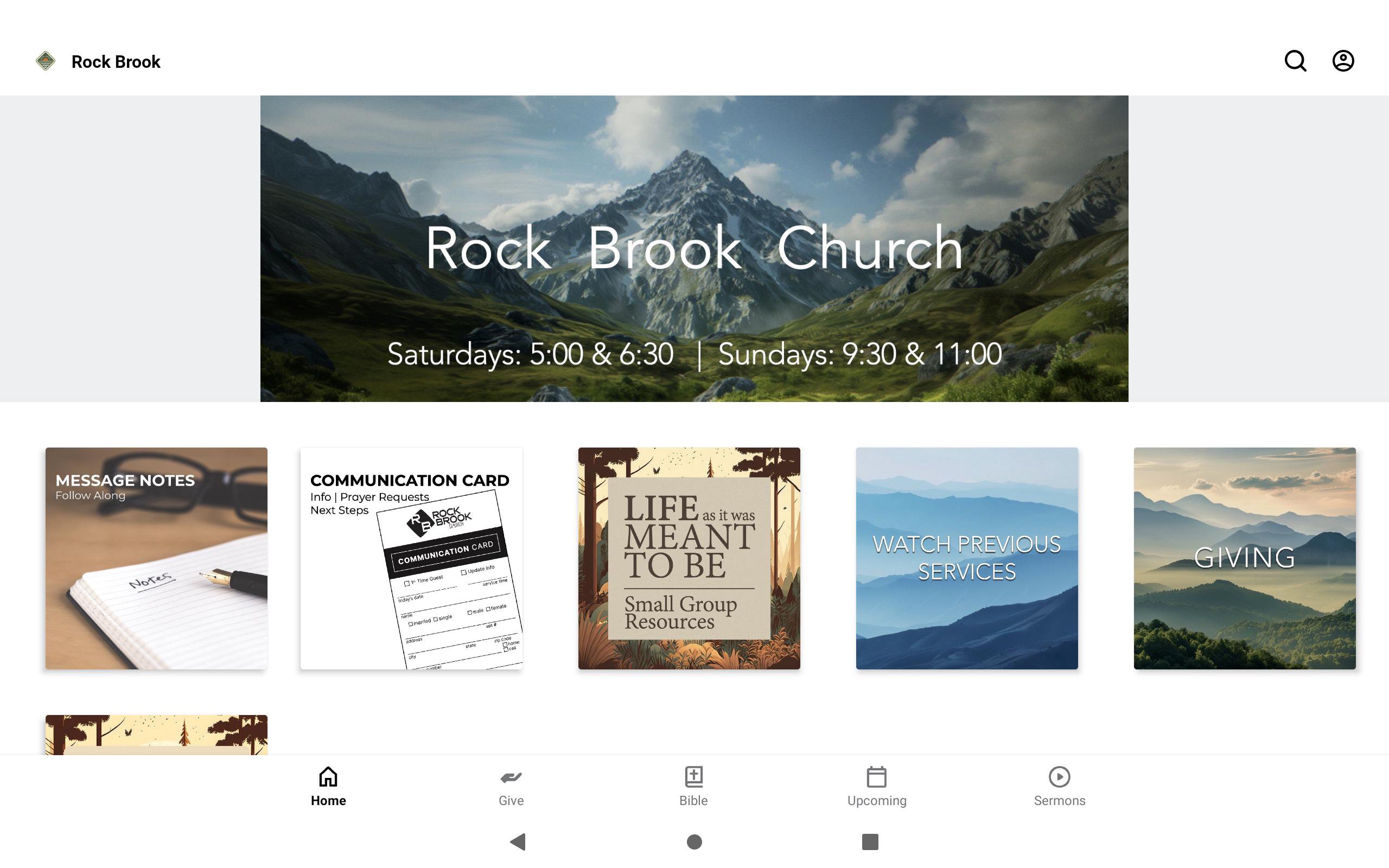Click the Rock Brook diamond logo

(x=46, y=61)
